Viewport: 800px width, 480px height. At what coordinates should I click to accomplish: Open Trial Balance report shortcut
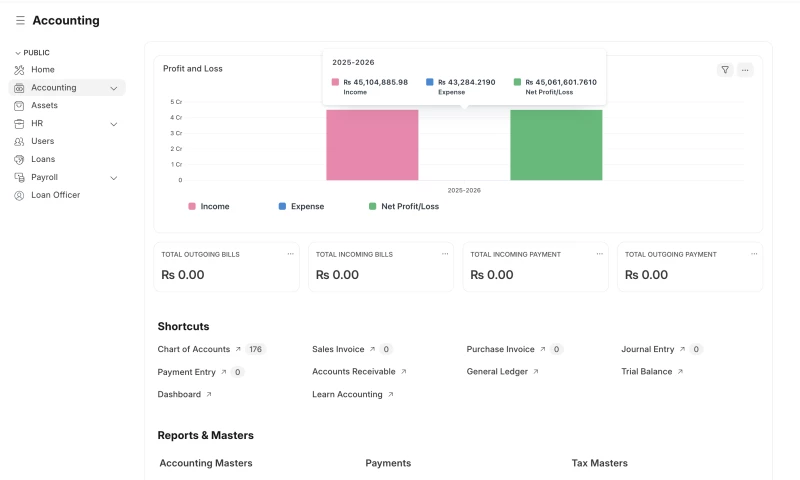pyautogui.click(x=646, y=372)
